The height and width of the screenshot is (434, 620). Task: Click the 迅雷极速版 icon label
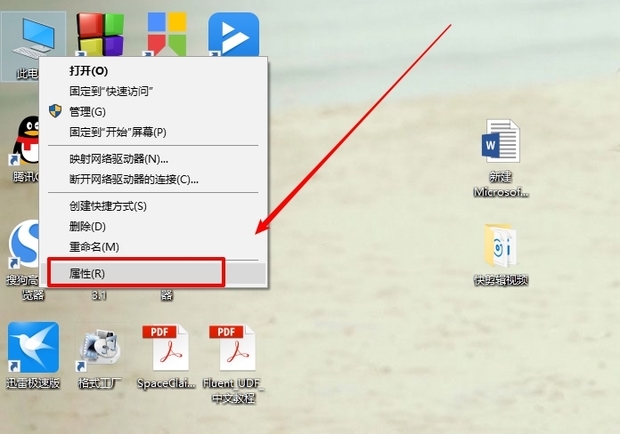coord(33,383)
